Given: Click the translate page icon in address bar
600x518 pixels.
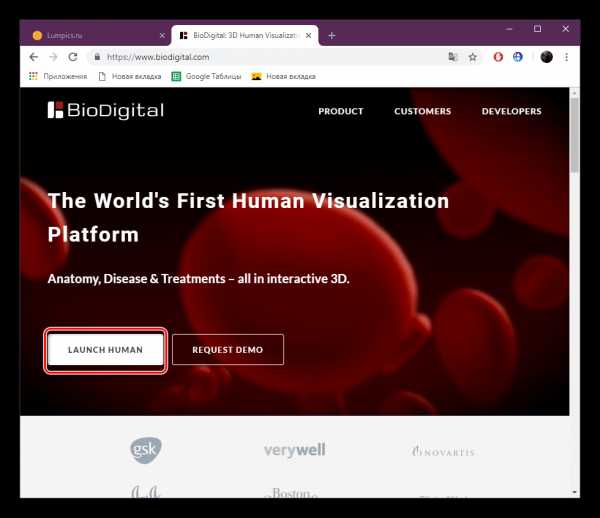Looking at the screenshot, I should pos(453,57).
